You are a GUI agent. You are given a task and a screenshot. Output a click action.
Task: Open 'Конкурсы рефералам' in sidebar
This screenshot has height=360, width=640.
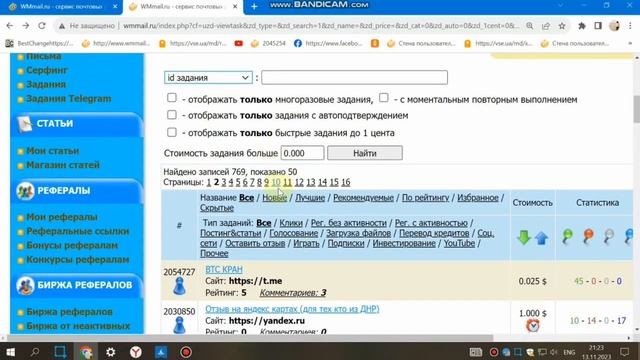click(78, 260)
